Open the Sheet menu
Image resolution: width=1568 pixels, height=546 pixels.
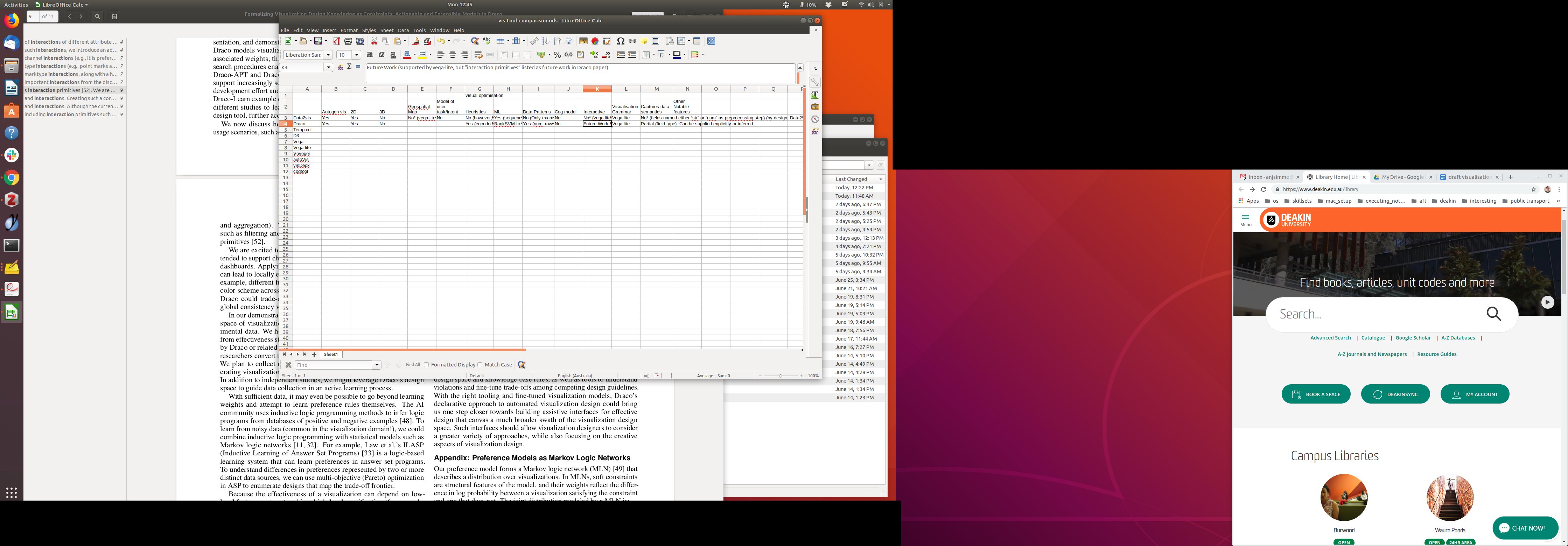(386, 30)
